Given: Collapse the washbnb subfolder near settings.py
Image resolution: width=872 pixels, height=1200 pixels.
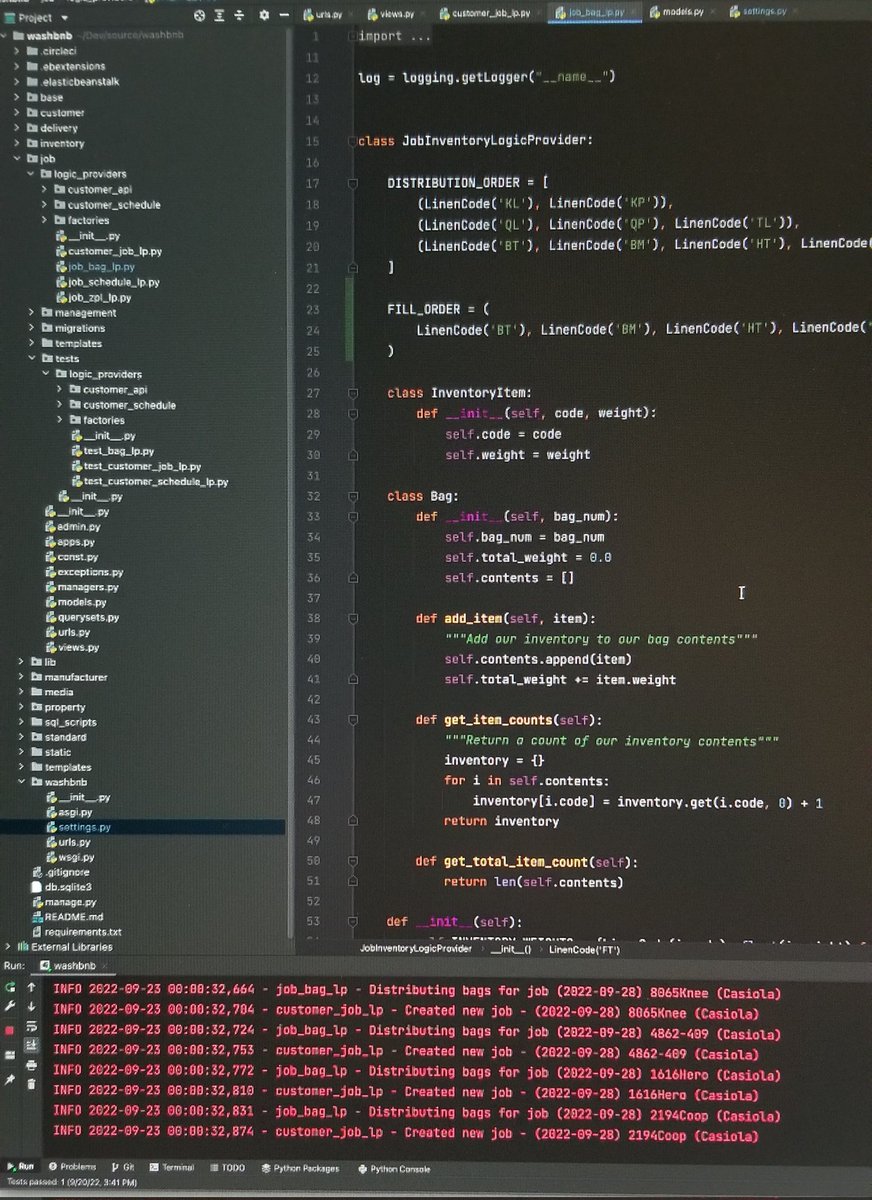Looking at the screenshot, I should point(21,782).
